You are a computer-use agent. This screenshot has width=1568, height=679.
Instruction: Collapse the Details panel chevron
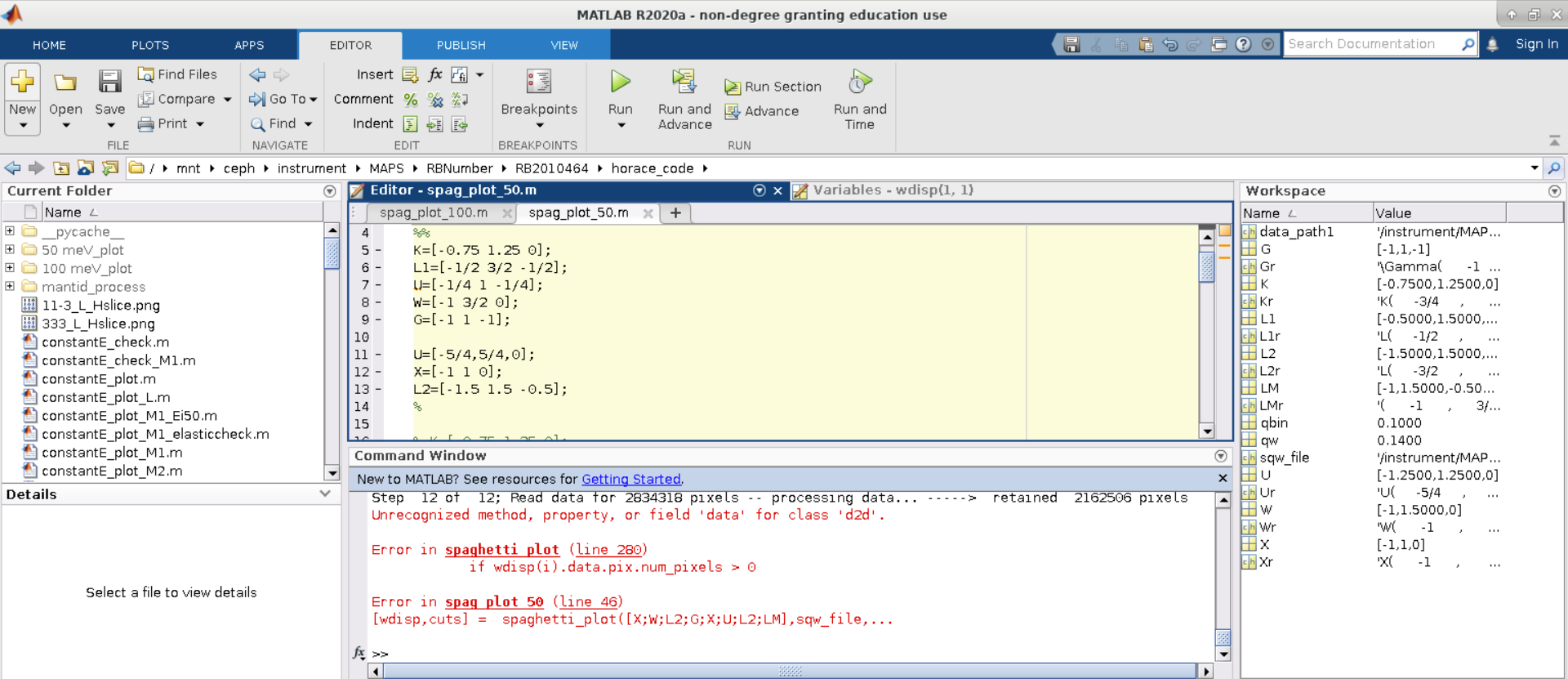click(x=325, y=494)
